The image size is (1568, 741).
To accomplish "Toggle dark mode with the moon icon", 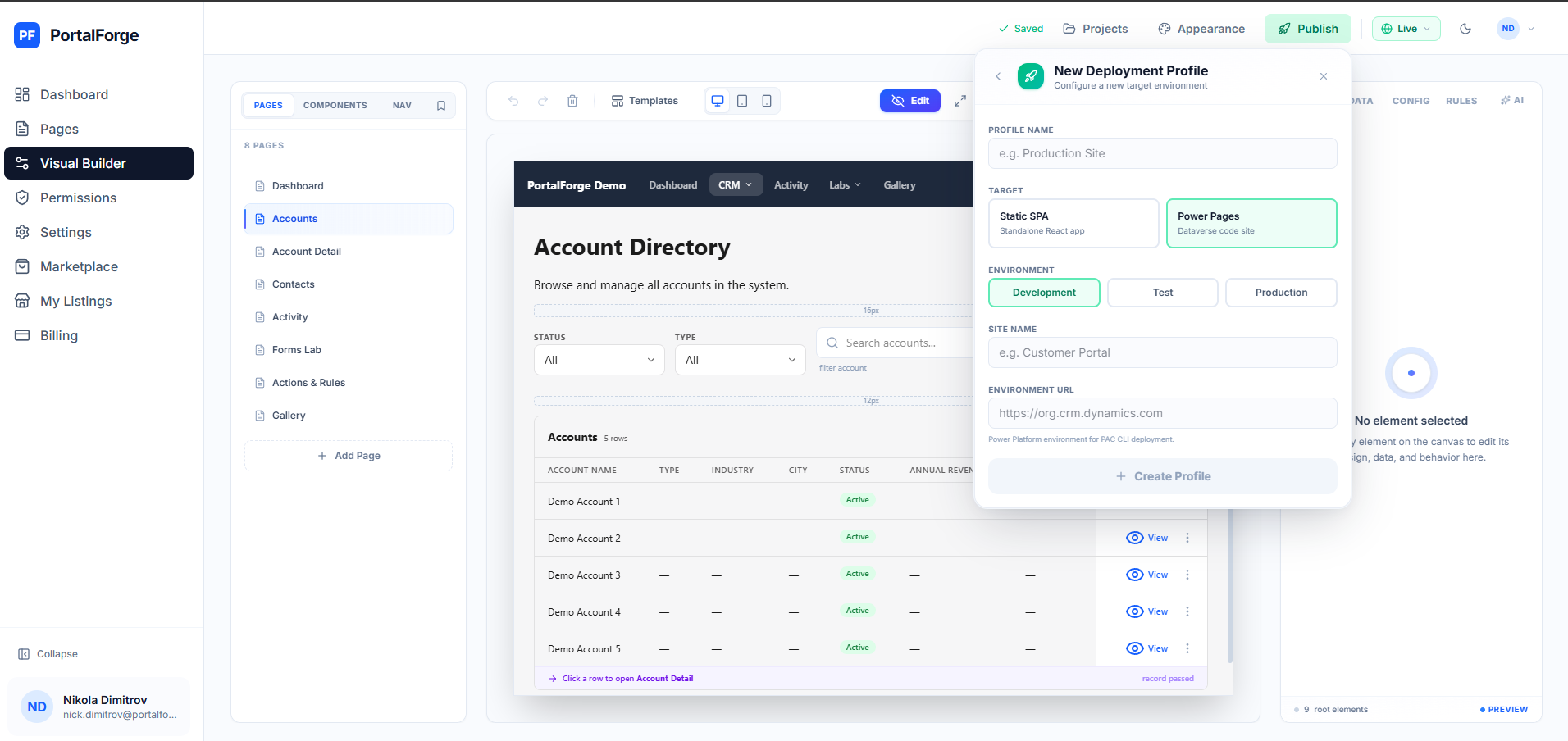I will point(1465,28).
